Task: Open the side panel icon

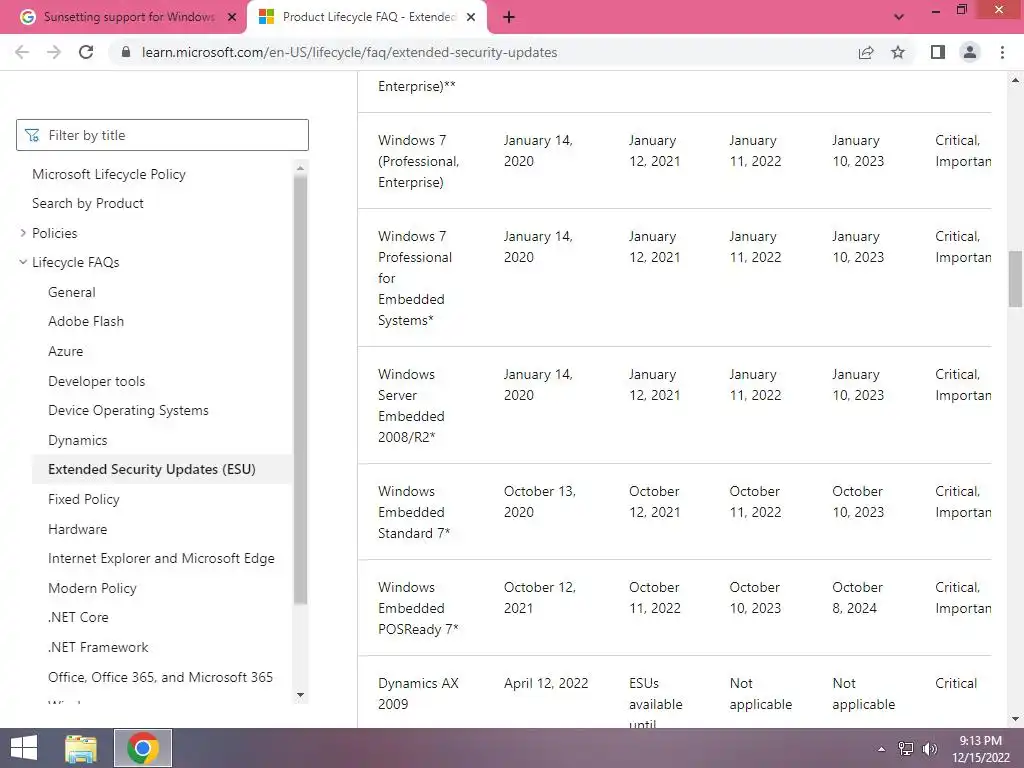Action: tap(938, 52)
